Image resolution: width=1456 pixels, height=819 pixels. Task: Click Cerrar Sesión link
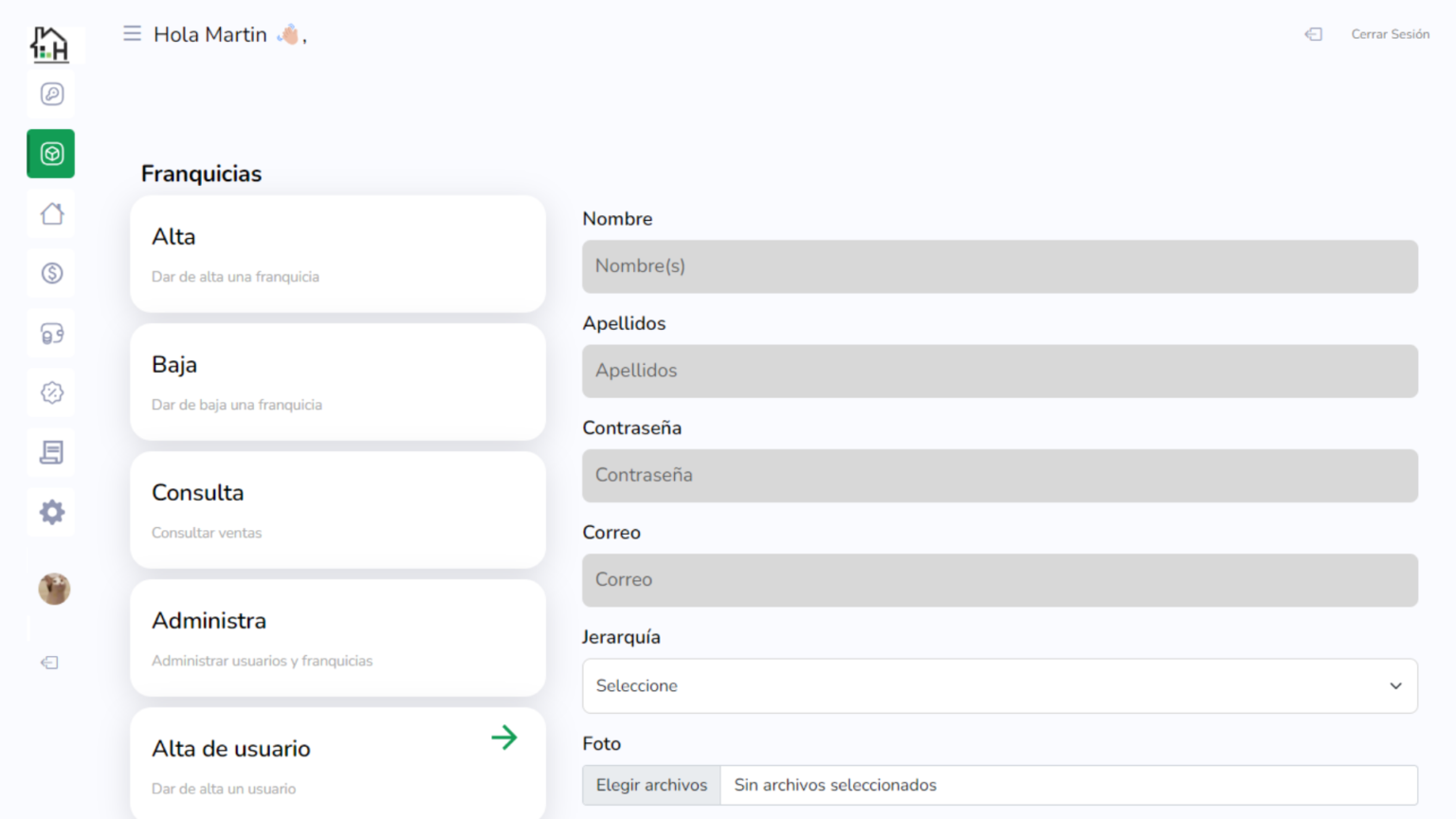[x=1390, y=34]
